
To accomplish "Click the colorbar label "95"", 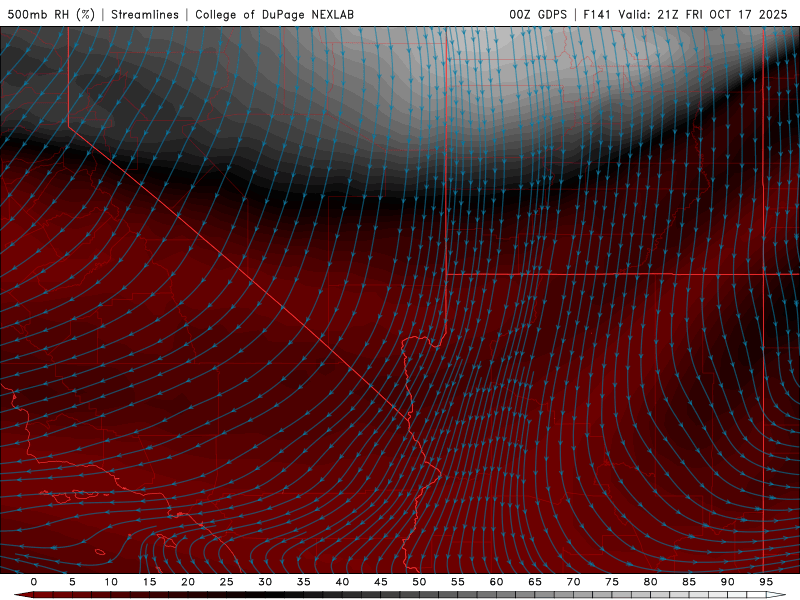I will tap(766, 582).
